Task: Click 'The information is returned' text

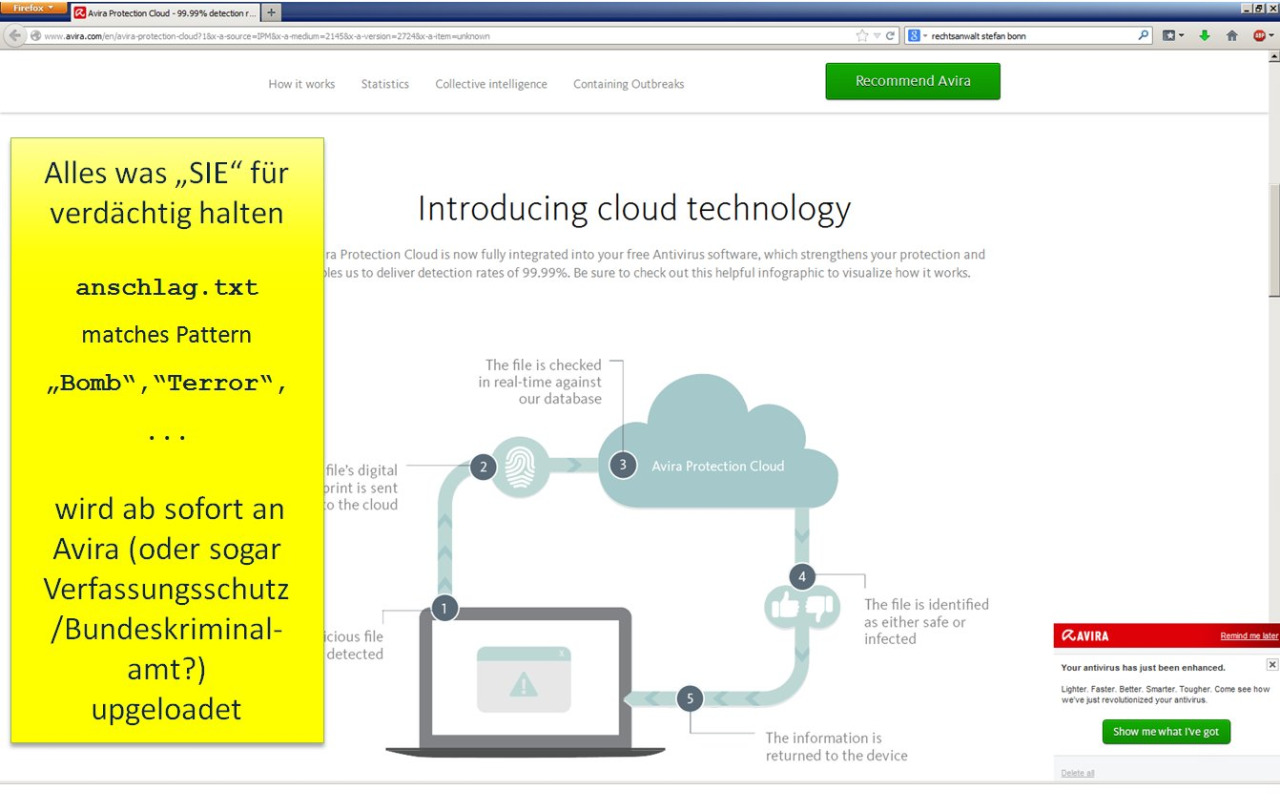Action: 836,747
